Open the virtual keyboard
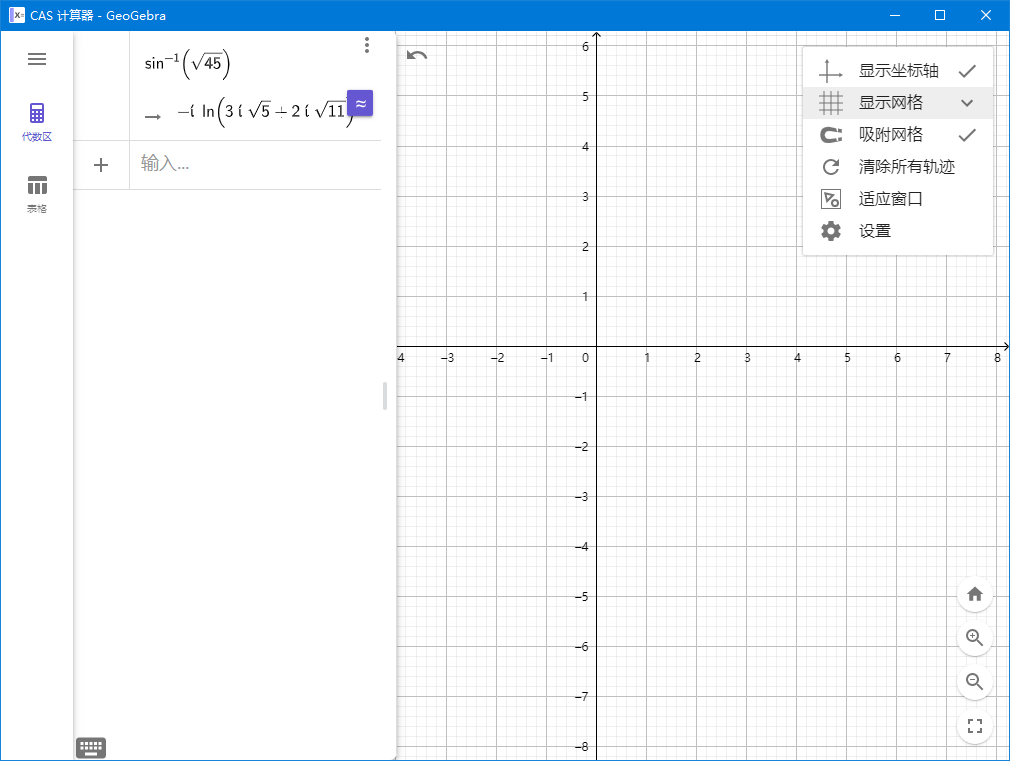 (x=91, y=747)
